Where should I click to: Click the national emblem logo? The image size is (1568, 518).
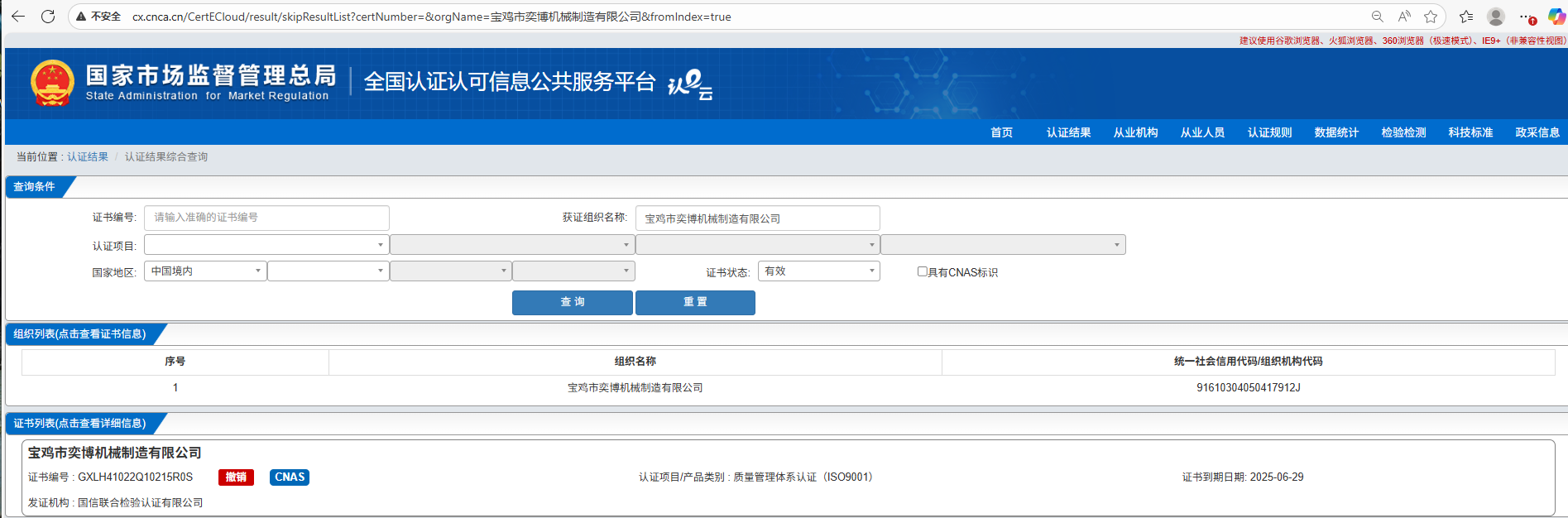pyautogui.click(x=52, y=83)
